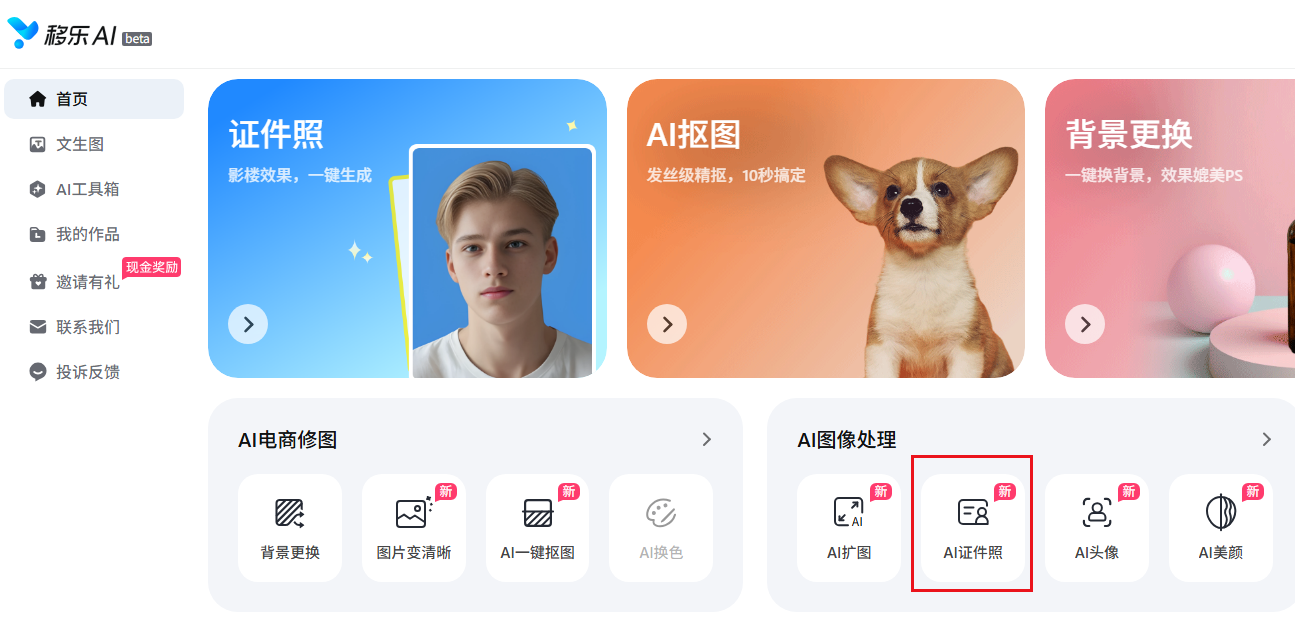The height and width of the screenshot is (617, 1295).
Task: Click the arrow on 证件照 banner
Action: [x=248, y=324]
